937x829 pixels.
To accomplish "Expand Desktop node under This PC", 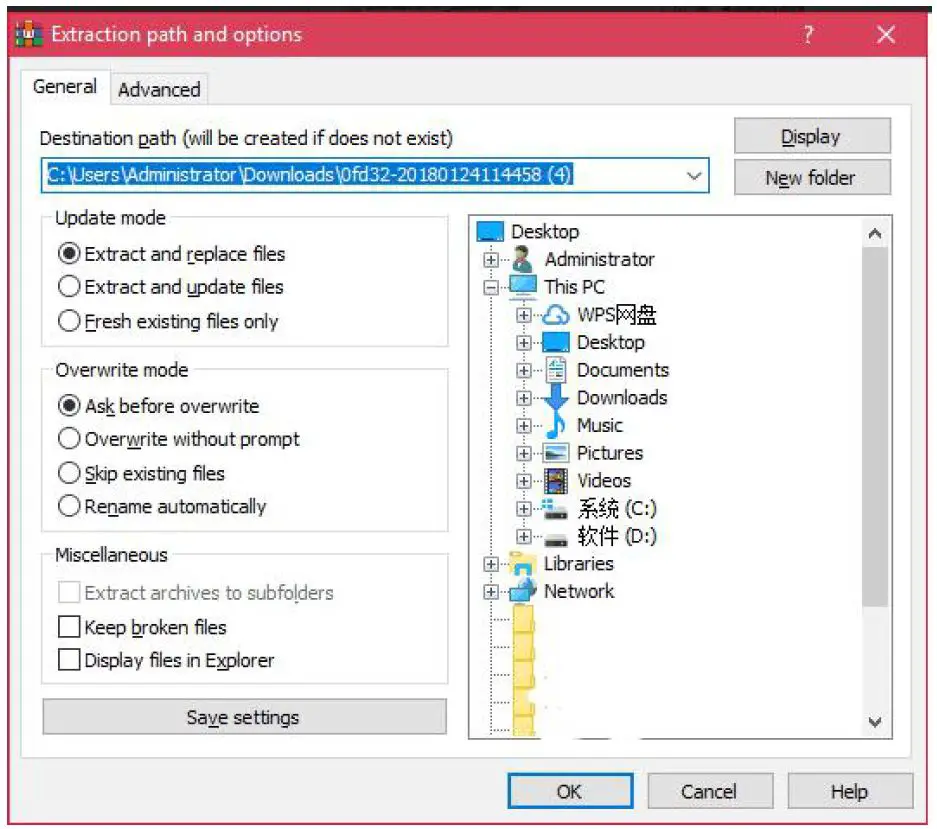I will [523, 342].
